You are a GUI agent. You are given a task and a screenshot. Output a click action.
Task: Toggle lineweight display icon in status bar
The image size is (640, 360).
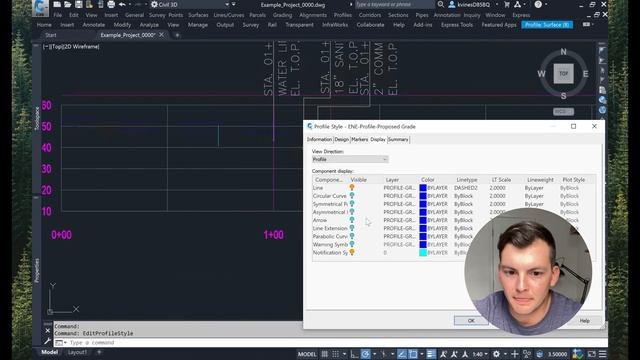point(431,354)
